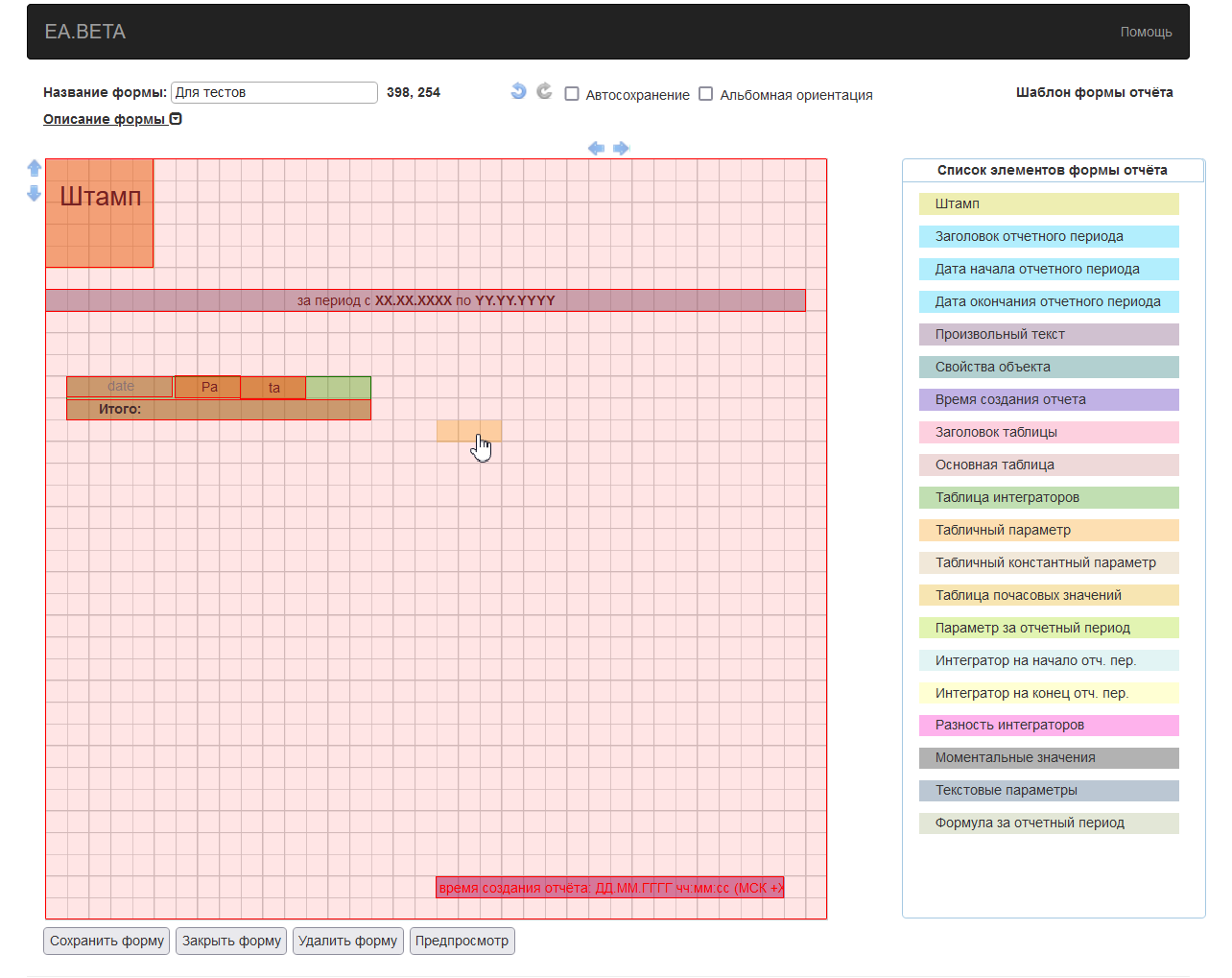Select the Штамп block on the canvas
This screenshot has width=1232, height=978.
(x=100, y=213)
